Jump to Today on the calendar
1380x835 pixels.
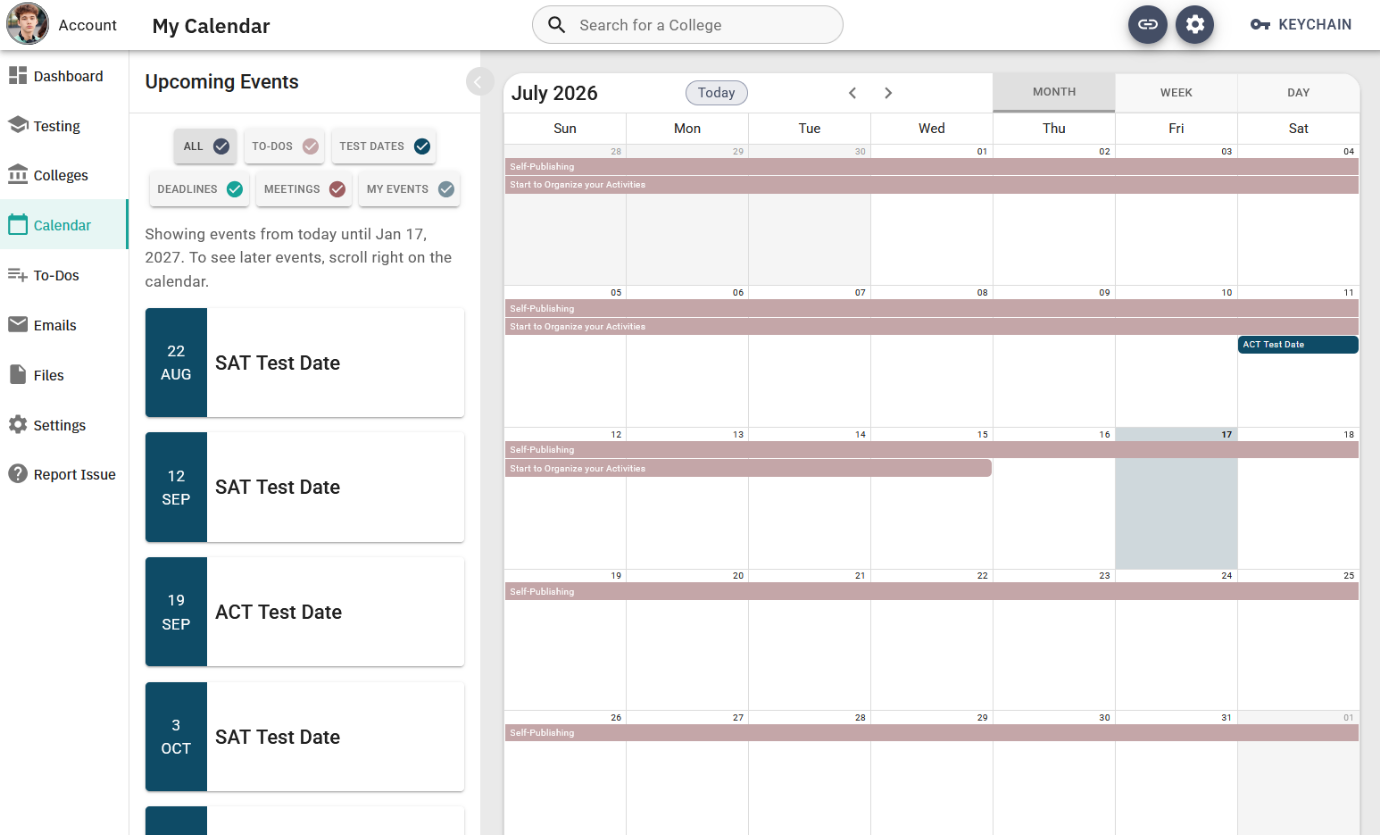click(716, 93)
